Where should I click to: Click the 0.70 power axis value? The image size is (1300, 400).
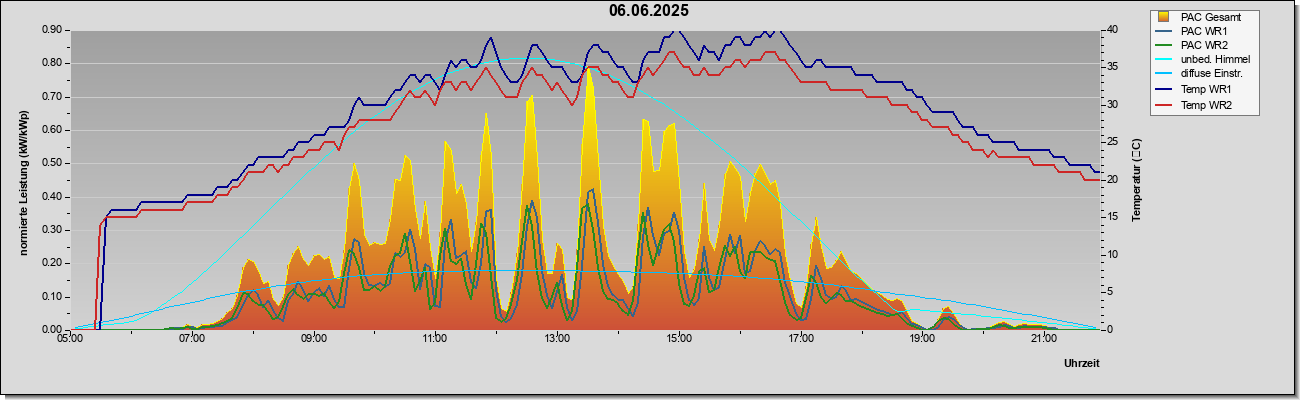point(53,97)
